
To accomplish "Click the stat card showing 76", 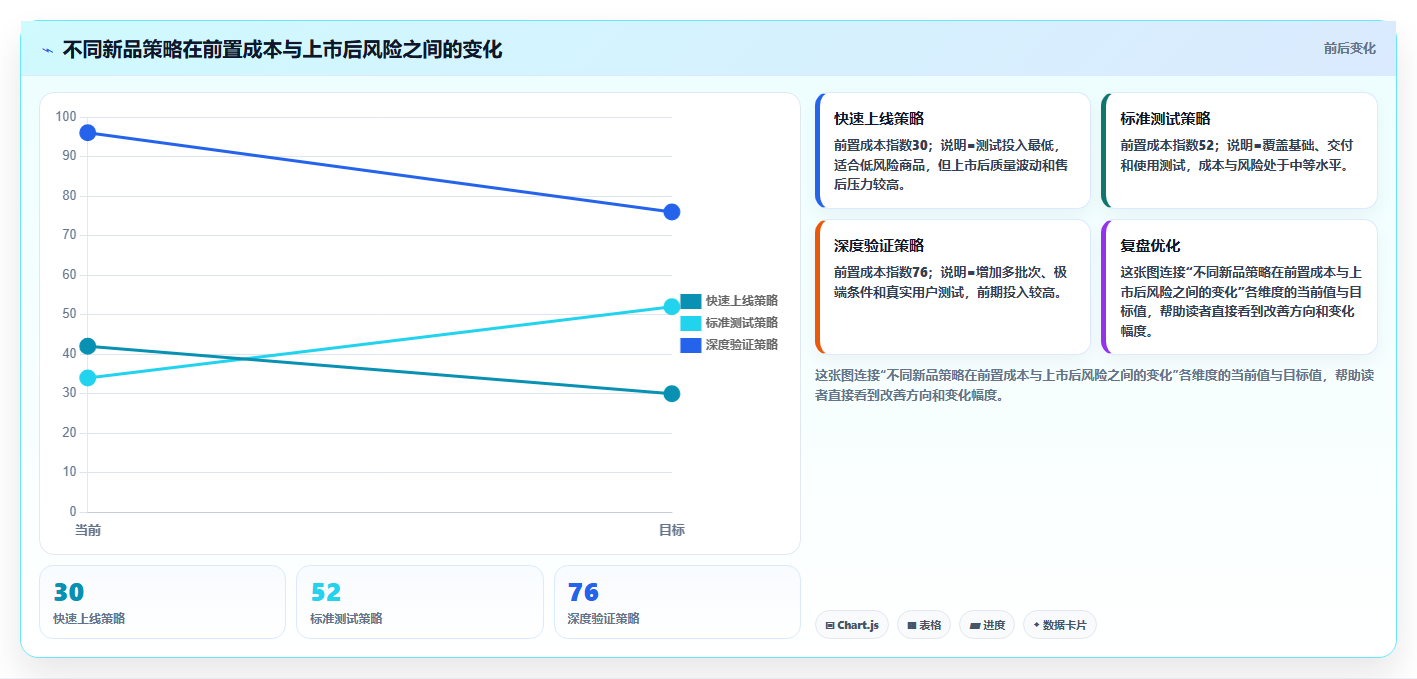I will 677,602.
